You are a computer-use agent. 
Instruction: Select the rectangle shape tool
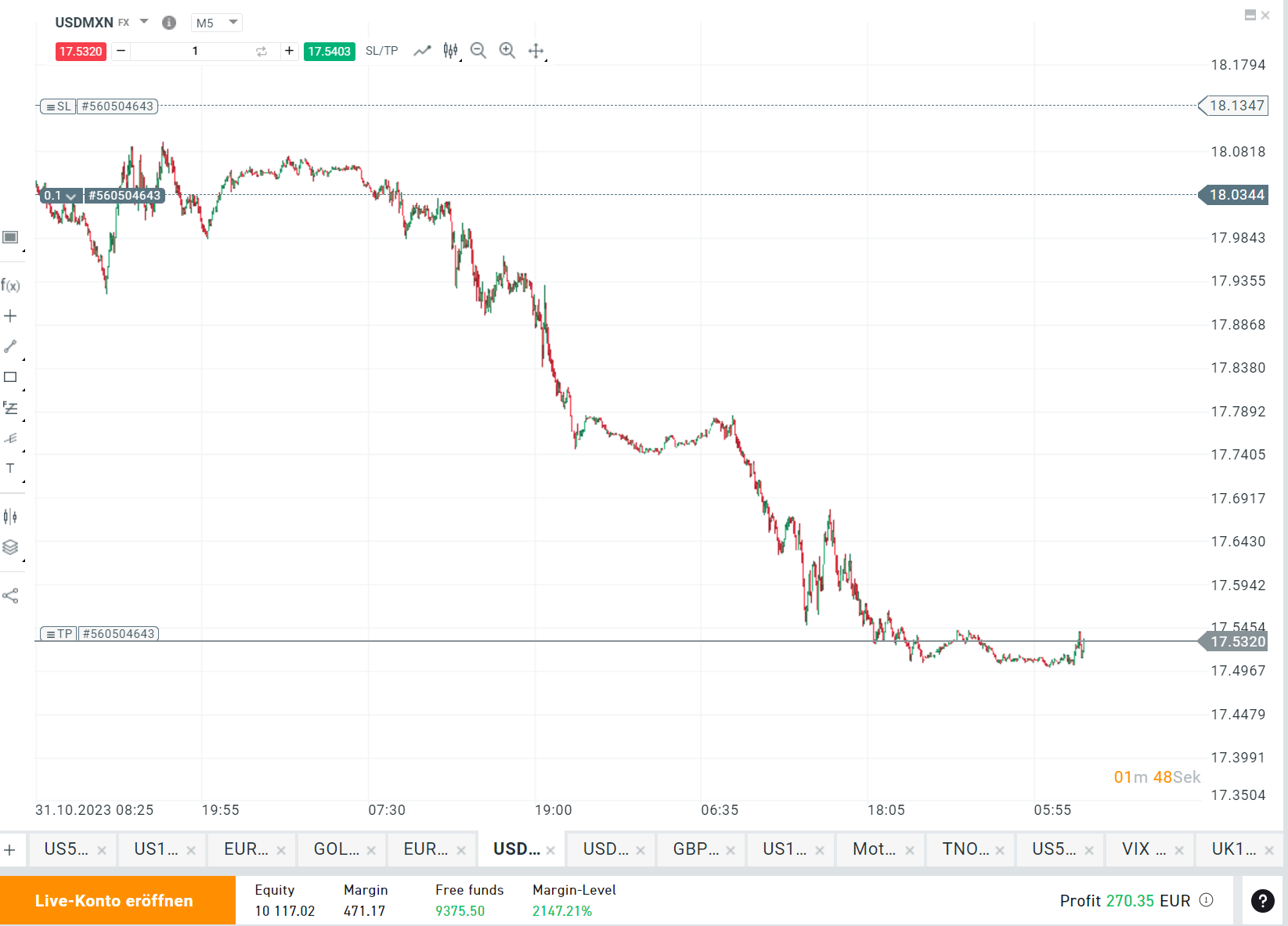point(10,377)
